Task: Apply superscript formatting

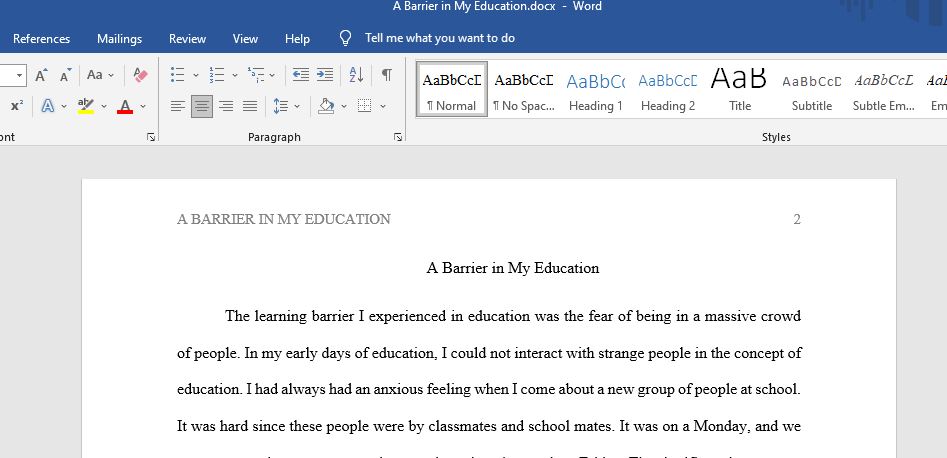Action: [x=17, y=106]
